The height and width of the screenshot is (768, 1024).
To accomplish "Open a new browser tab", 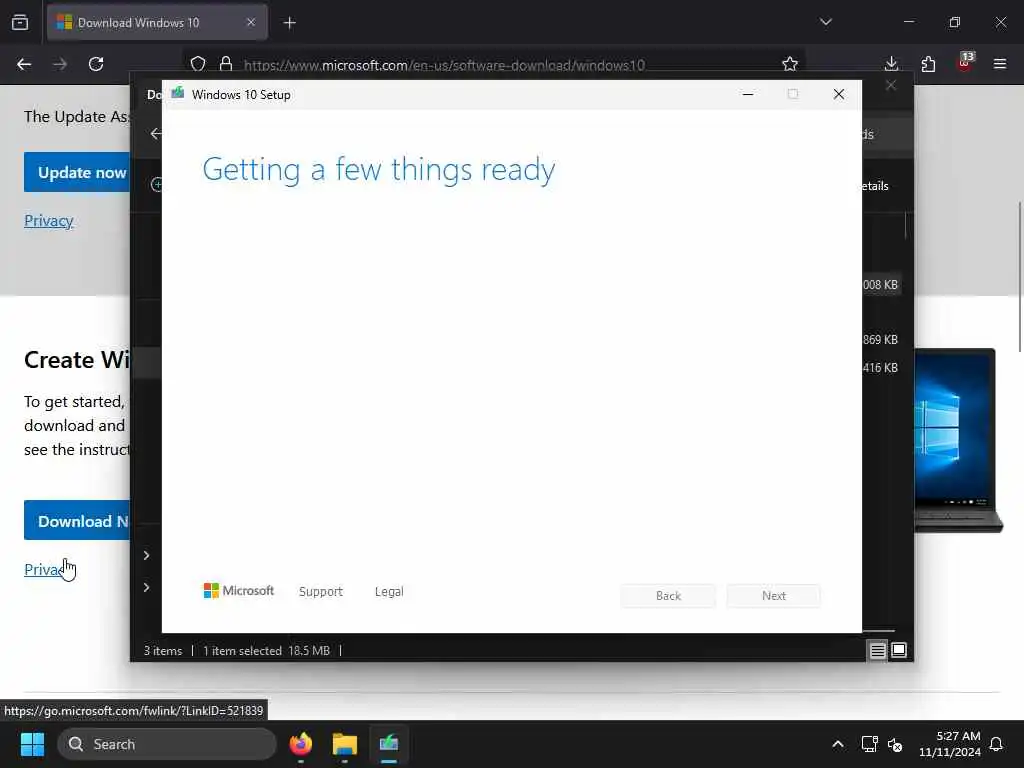I will tap(290, 23).
